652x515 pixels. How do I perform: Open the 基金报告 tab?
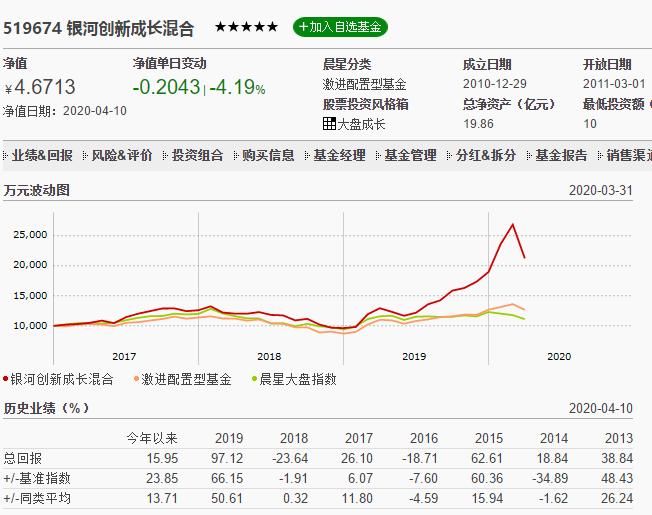pos(561,155)
